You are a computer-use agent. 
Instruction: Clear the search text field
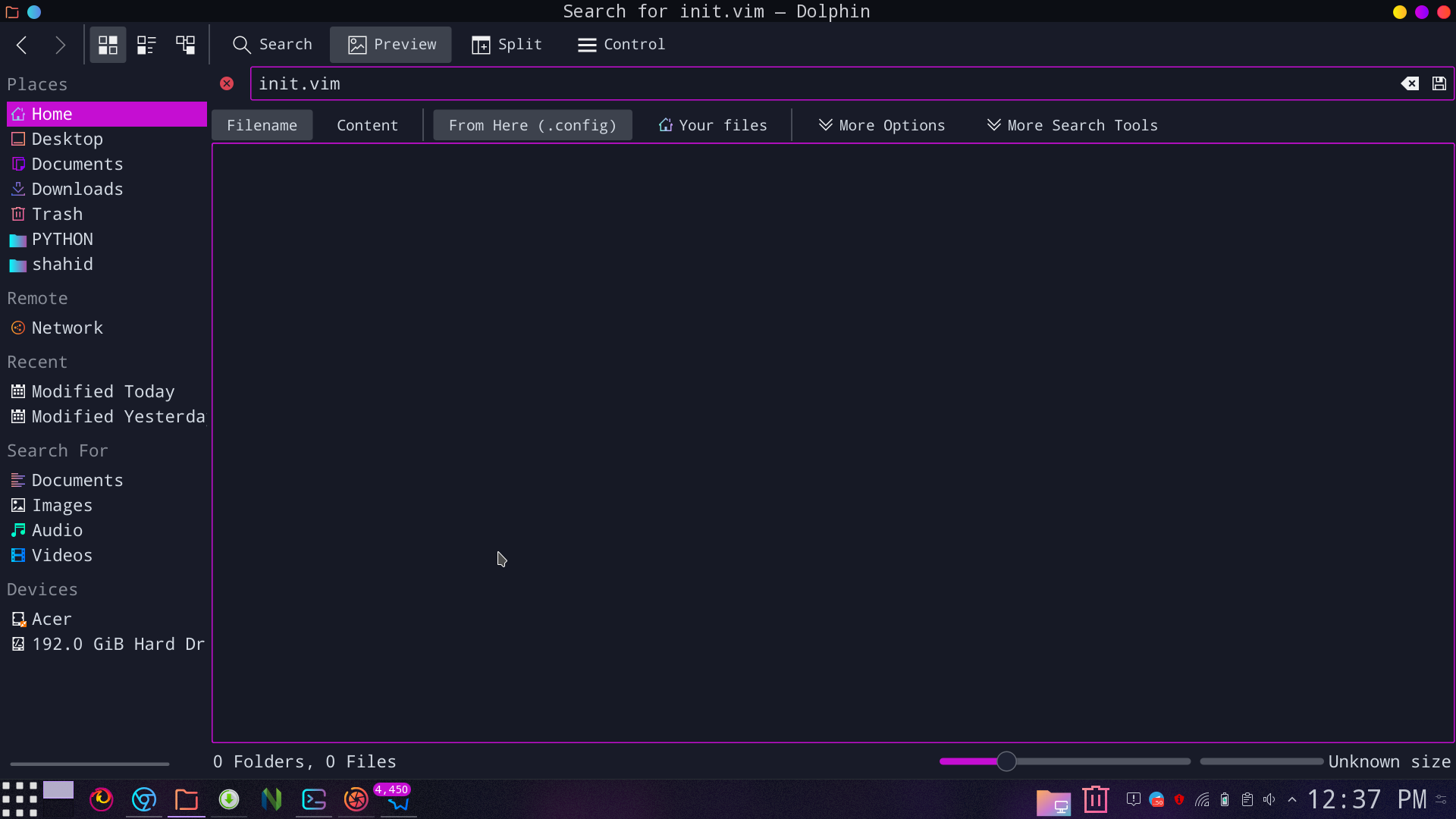(x=1409, y=83)
